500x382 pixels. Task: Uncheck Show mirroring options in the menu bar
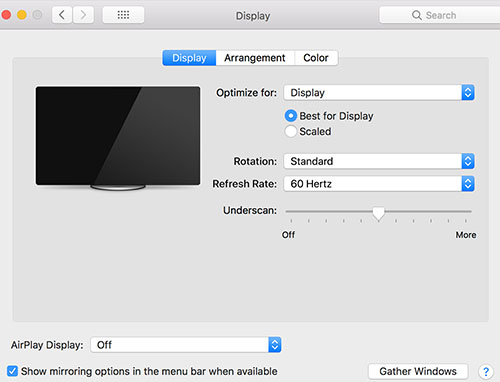pos(12,371)
